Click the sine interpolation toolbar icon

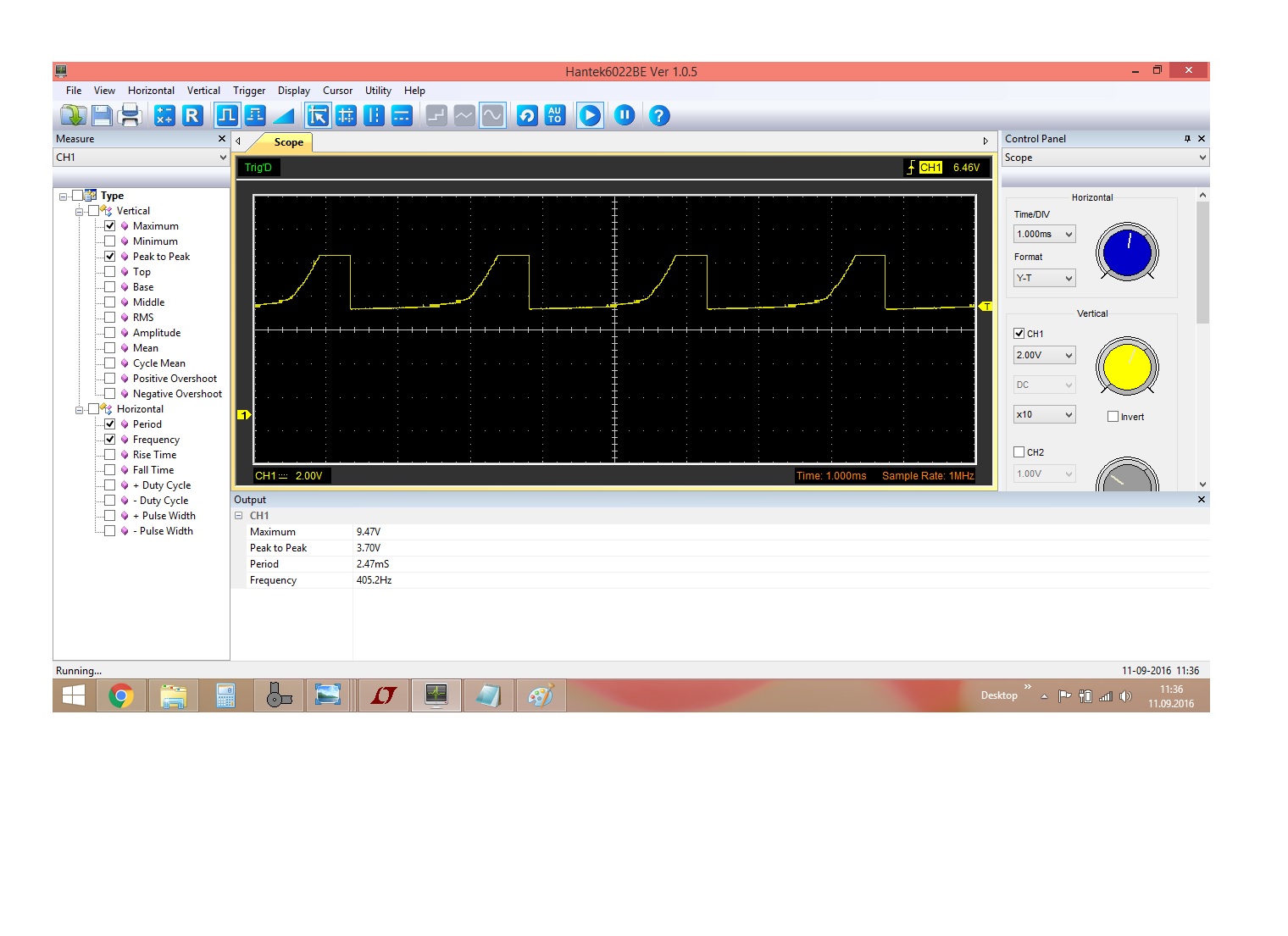click(492, 115)
